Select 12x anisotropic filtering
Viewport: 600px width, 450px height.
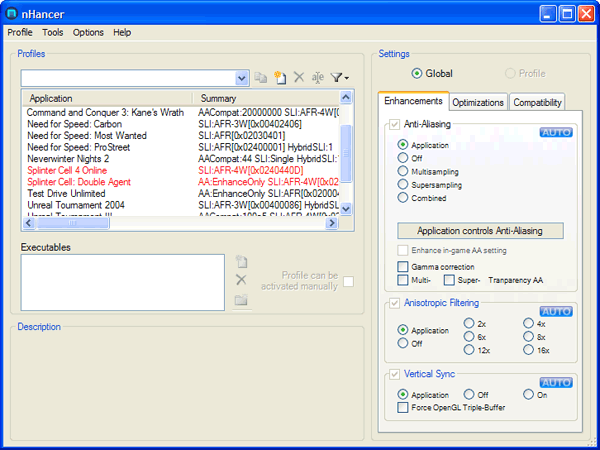coord(469,349)
